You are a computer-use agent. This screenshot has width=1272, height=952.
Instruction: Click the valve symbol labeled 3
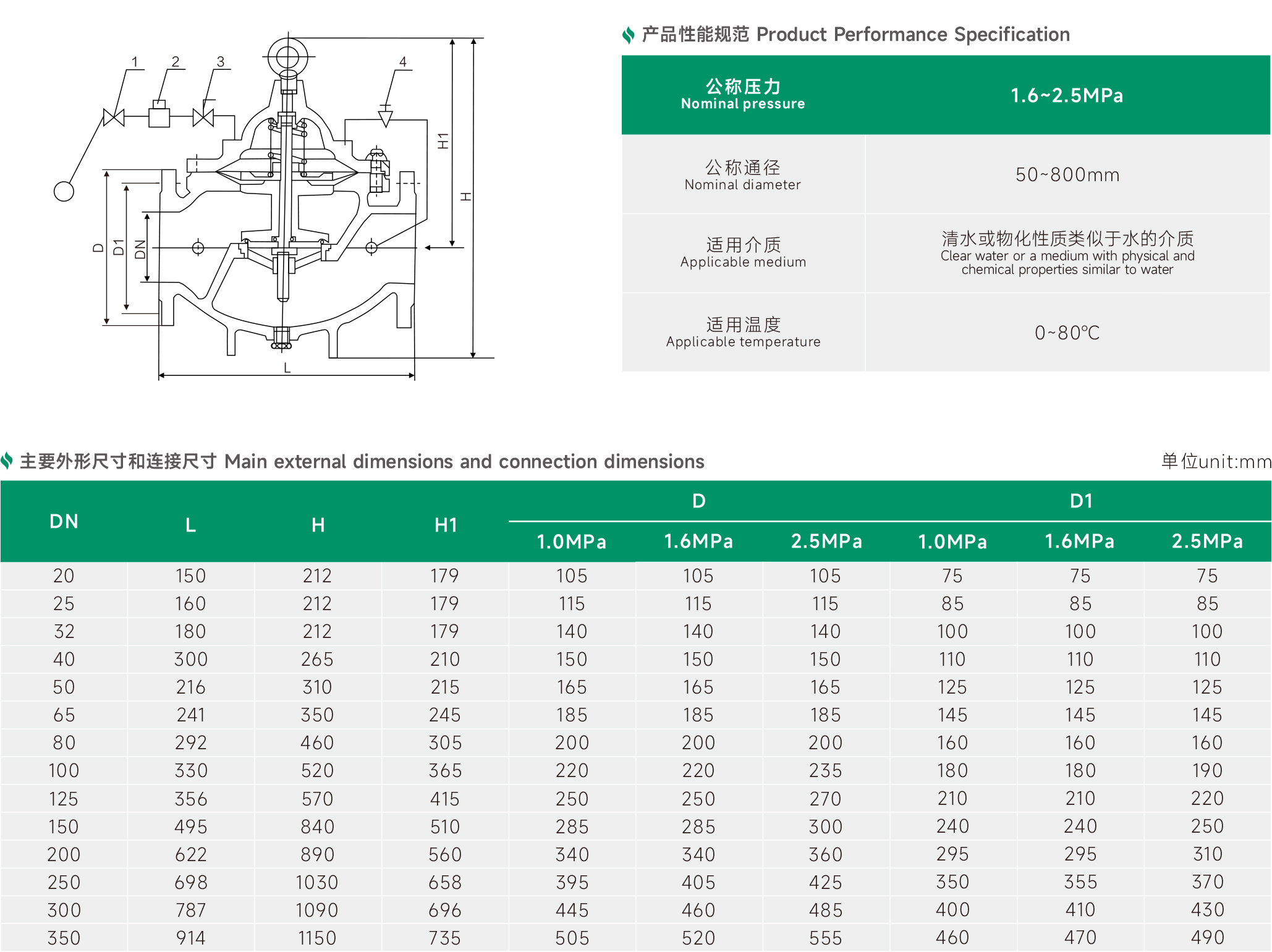(203, 117)
